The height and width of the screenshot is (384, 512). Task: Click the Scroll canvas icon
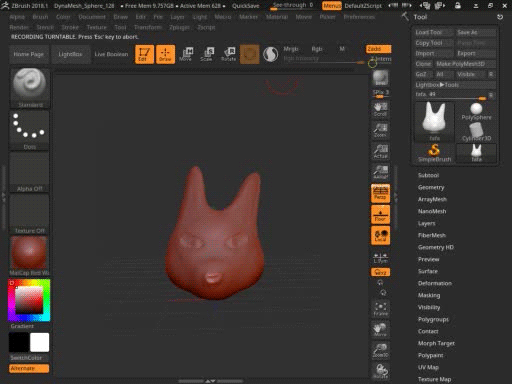pos(380,109)
